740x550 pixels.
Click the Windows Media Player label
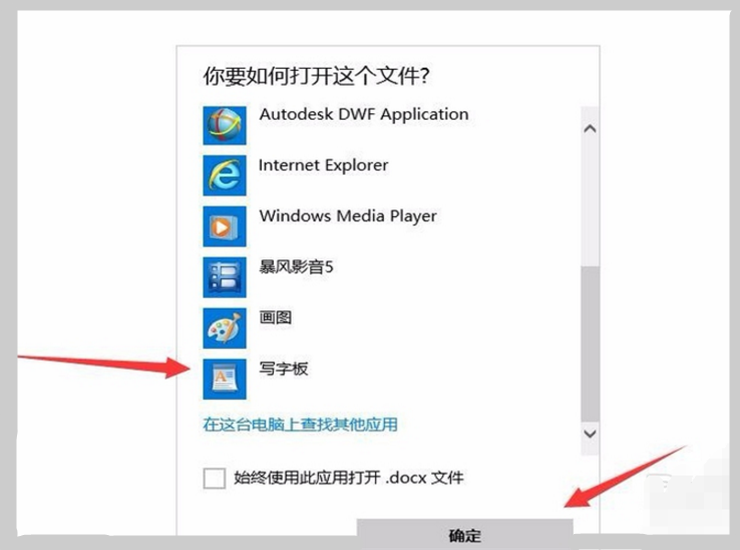348,217
